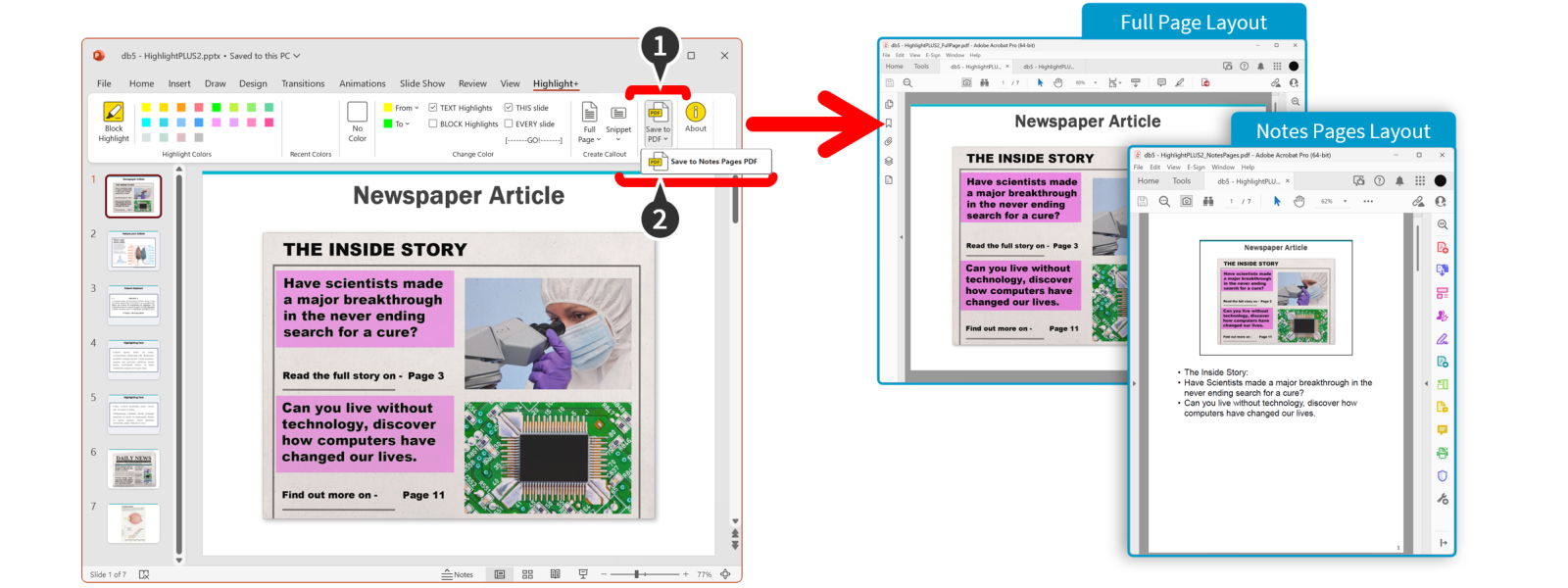Viewport: 1568px width, 588px height.
Task: Click Window menu in Notes Pages Acrobat
Action: 1223,168
